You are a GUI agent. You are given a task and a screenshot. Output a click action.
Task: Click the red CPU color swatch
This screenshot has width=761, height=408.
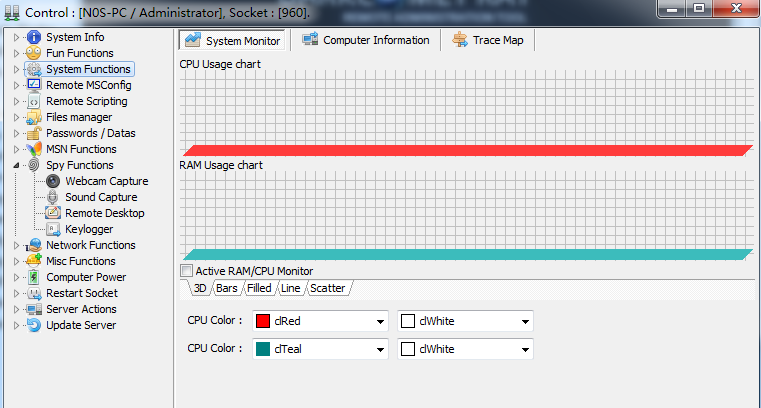264,322
